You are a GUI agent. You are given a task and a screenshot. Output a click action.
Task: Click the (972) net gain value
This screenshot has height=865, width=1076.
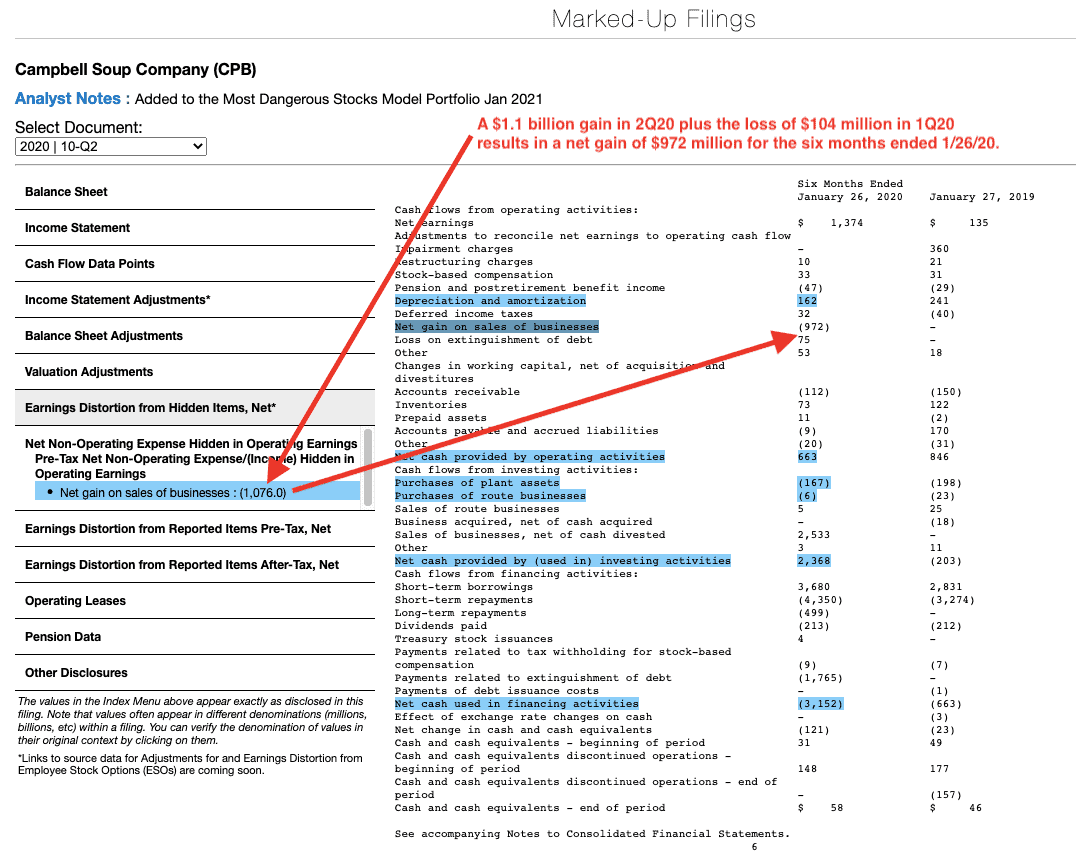tap(813, 327)
